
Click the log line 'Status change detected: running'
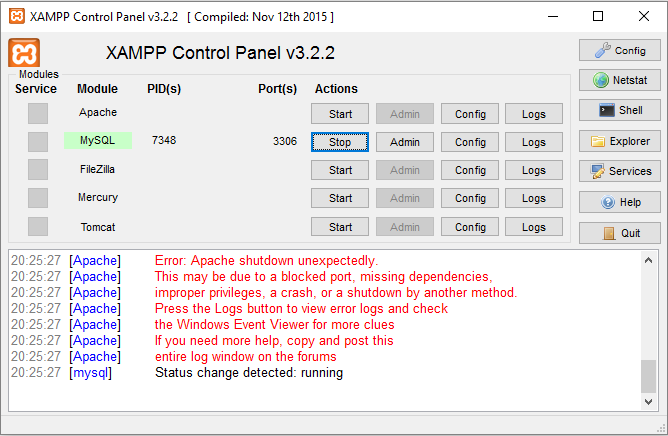[x=249, y=372]
